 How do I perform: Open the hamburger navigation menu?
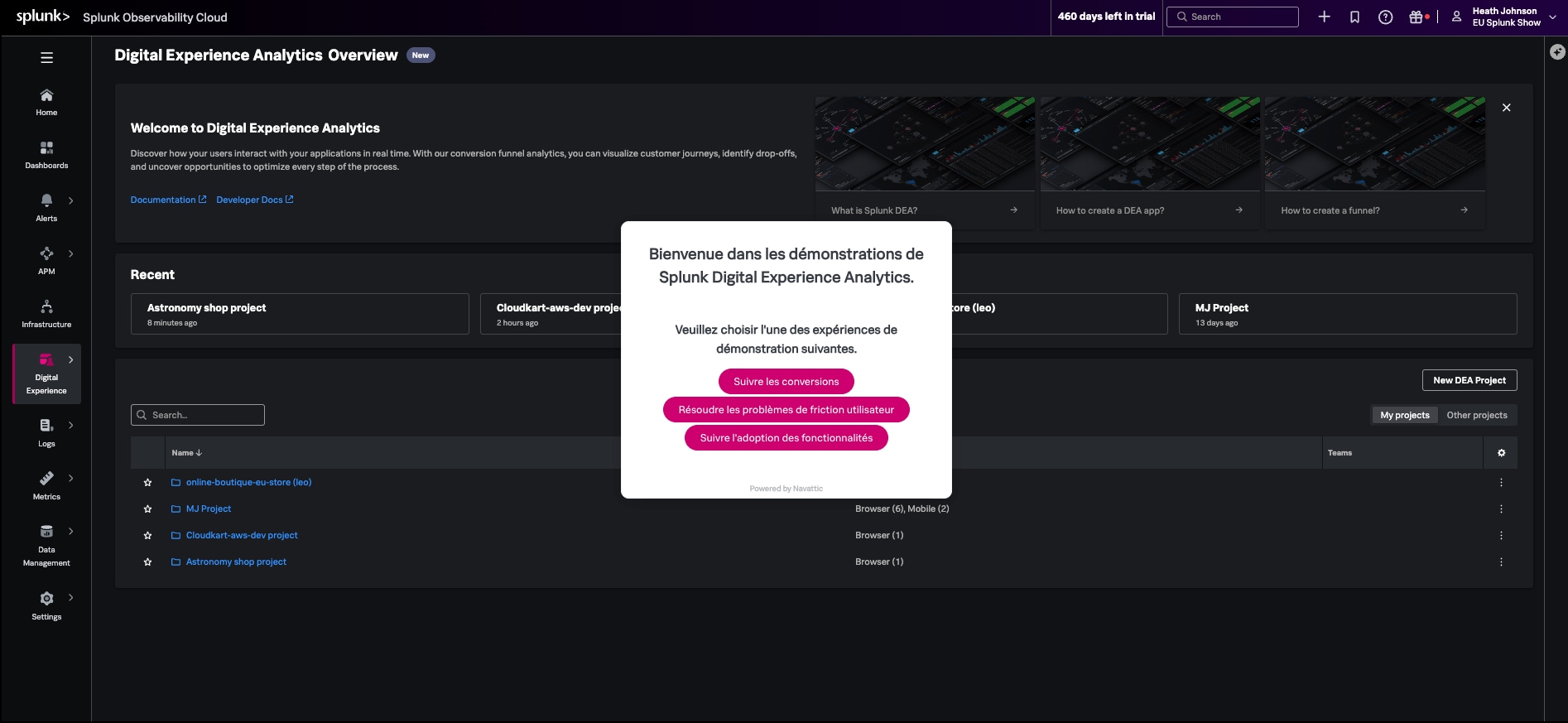pos(46,58)
